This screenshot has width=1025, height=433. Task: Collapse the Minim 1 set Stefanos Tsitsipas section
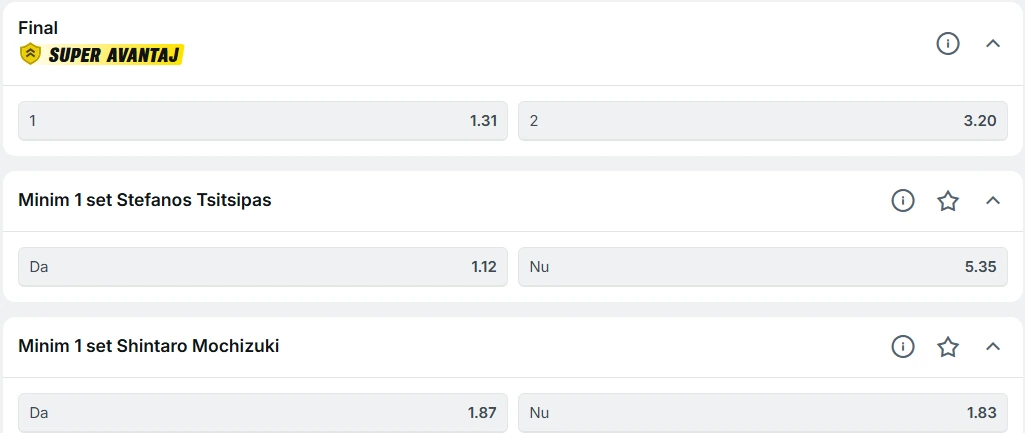(993, 201)
